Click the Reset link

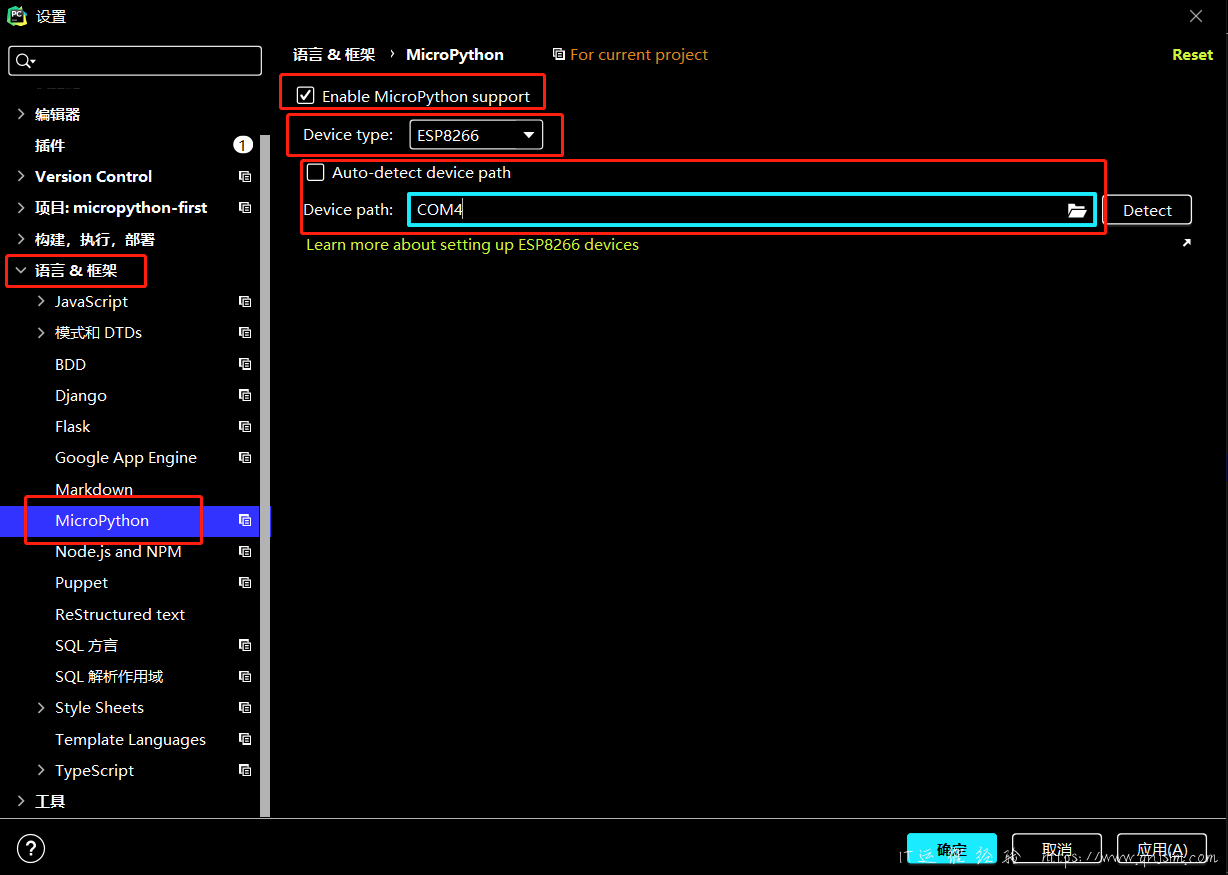pos(1192,54)
